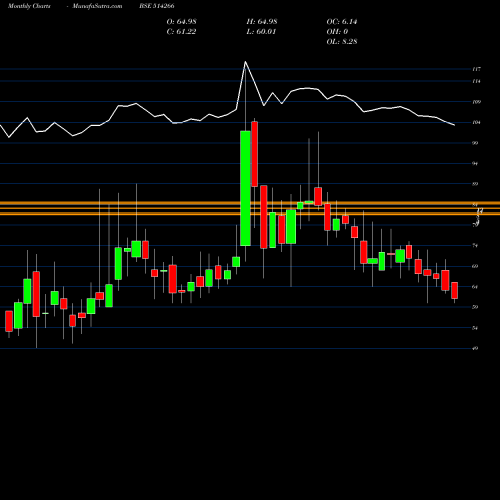Click the 109 price axis label
The image size is (500, 500).
(476, 102)
